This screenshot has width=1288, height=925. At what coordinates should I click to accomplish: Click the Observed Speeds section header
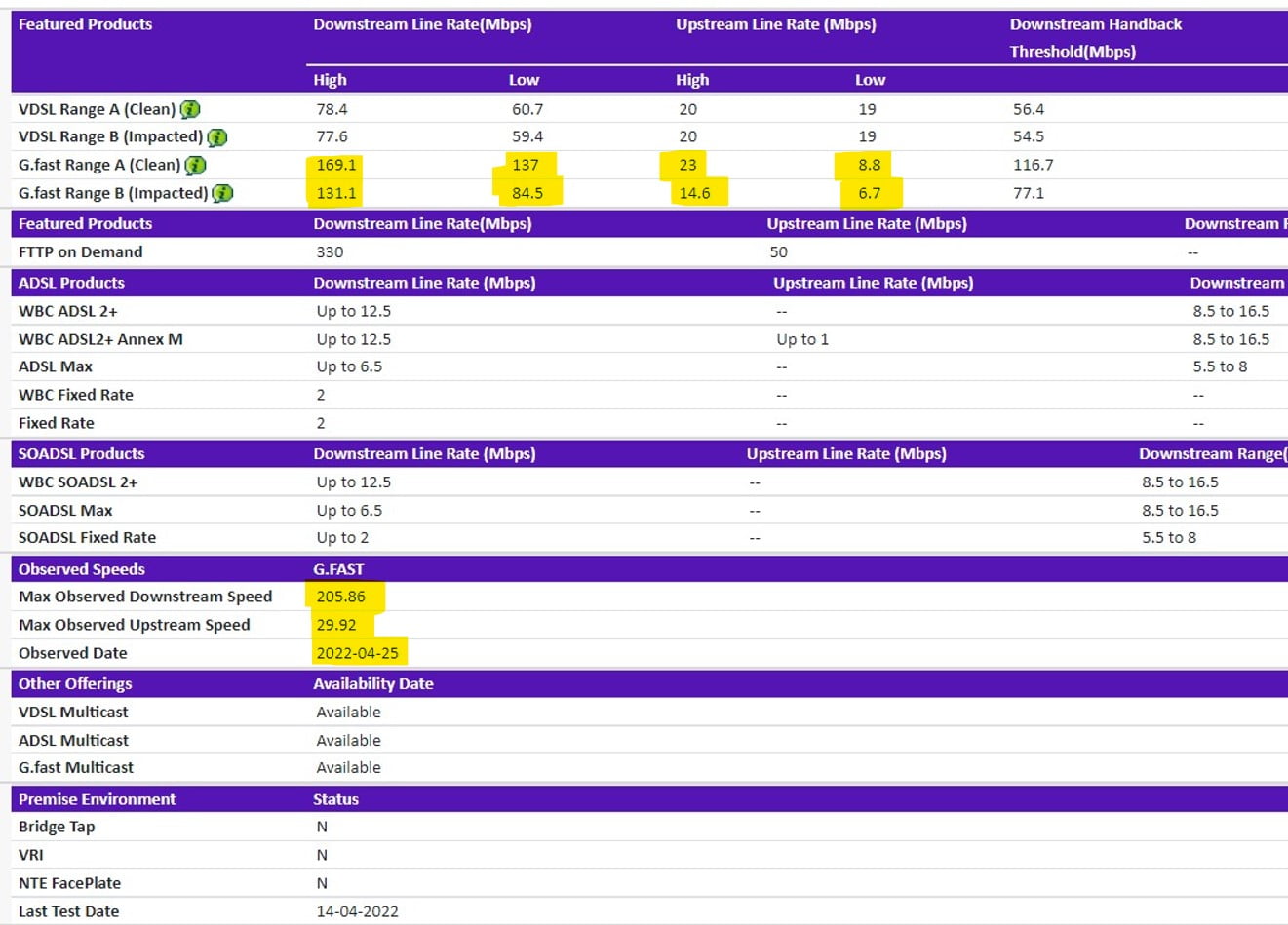[81, 569]
